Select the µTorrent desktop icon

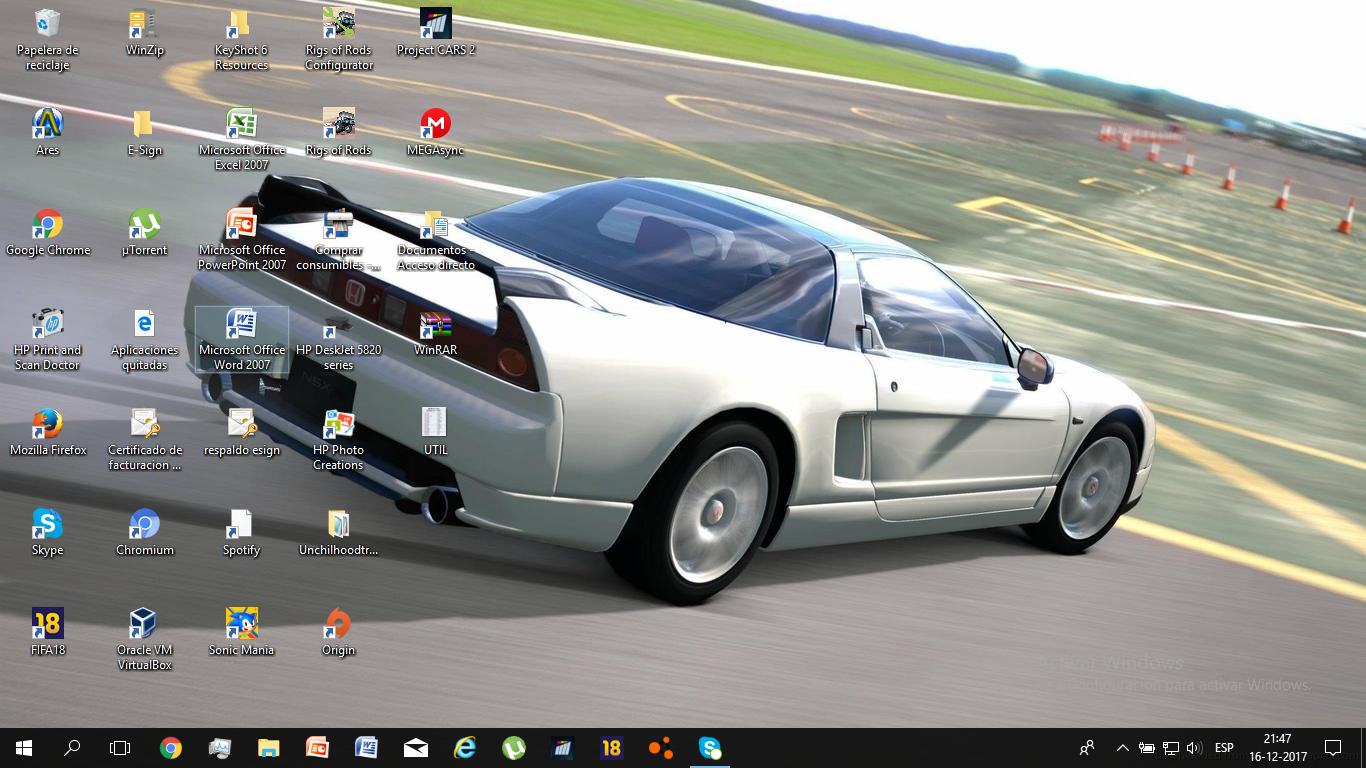pos(145,231)
